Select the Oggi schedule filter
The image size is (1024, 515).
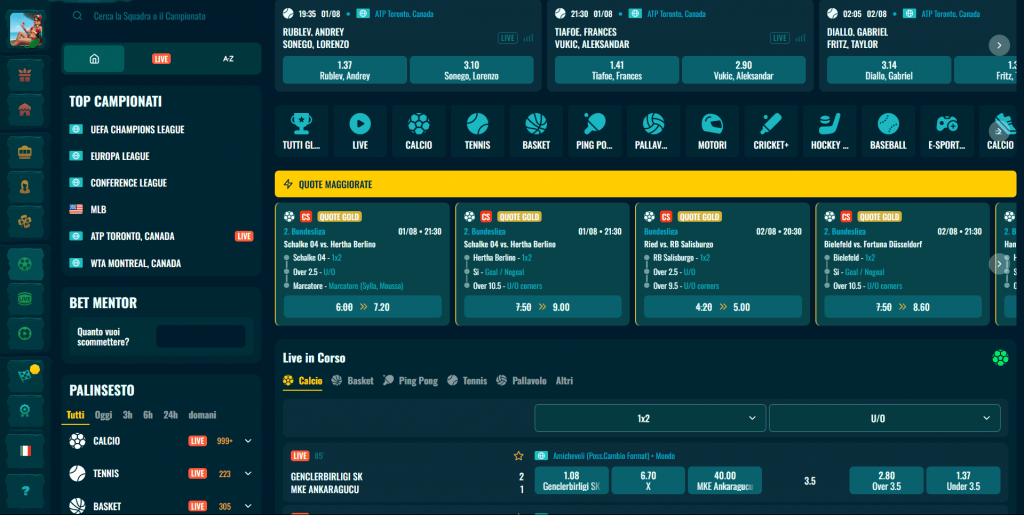pyautogui.click(x=103, y=415)
